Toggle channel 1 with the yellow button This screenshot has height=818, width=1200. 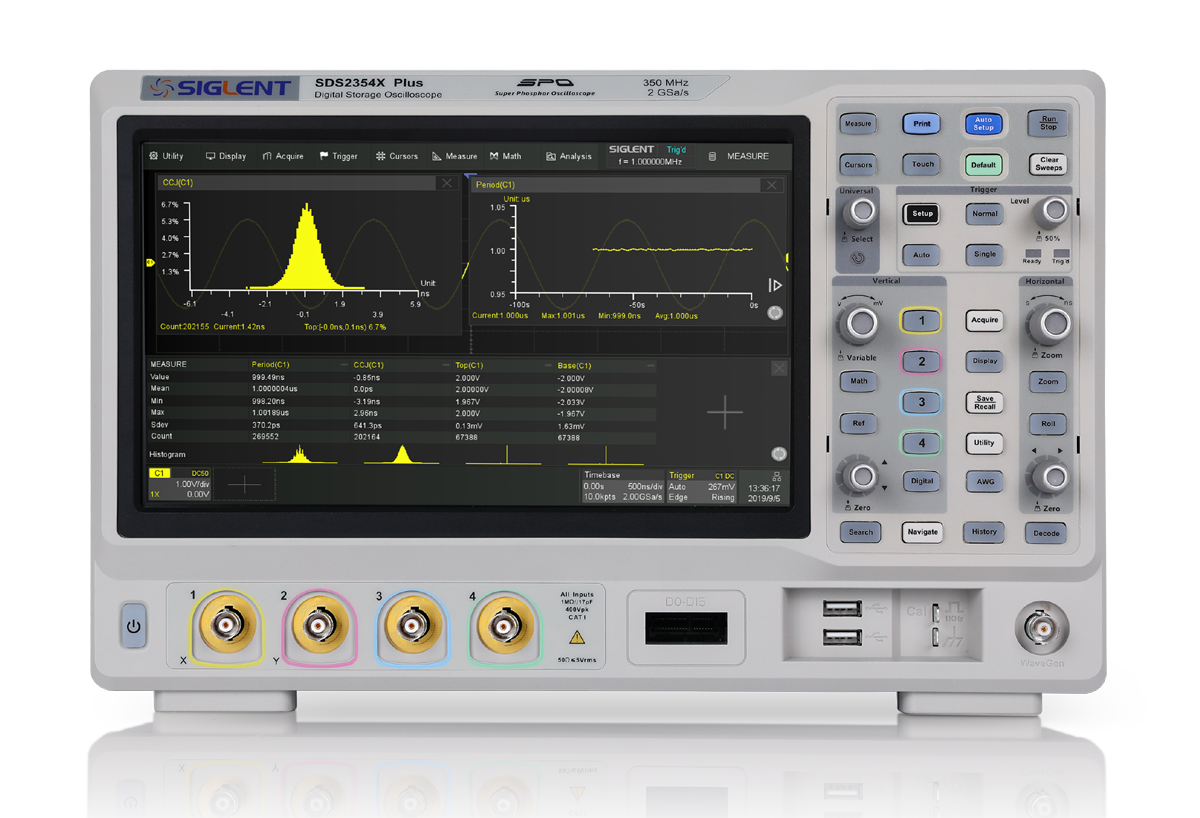click(x=922, y=320)
